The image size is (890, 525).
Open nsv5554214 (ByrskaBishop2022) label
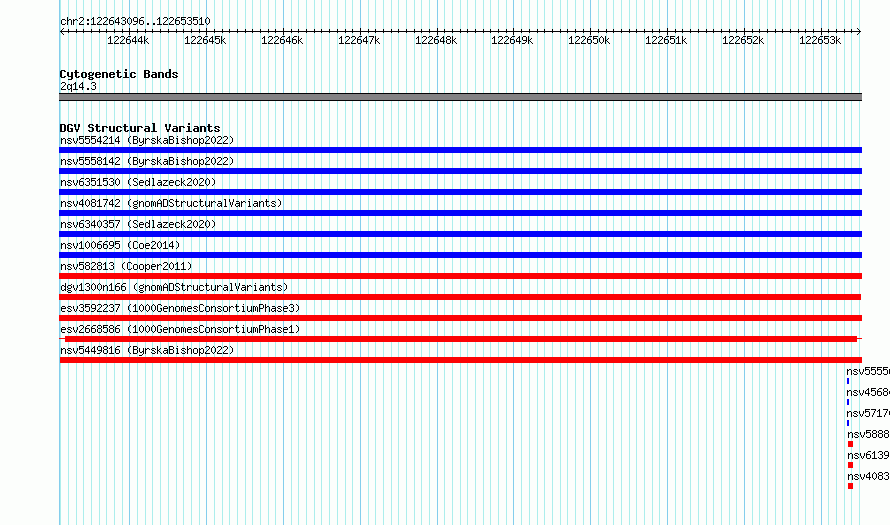click(147, 140)
